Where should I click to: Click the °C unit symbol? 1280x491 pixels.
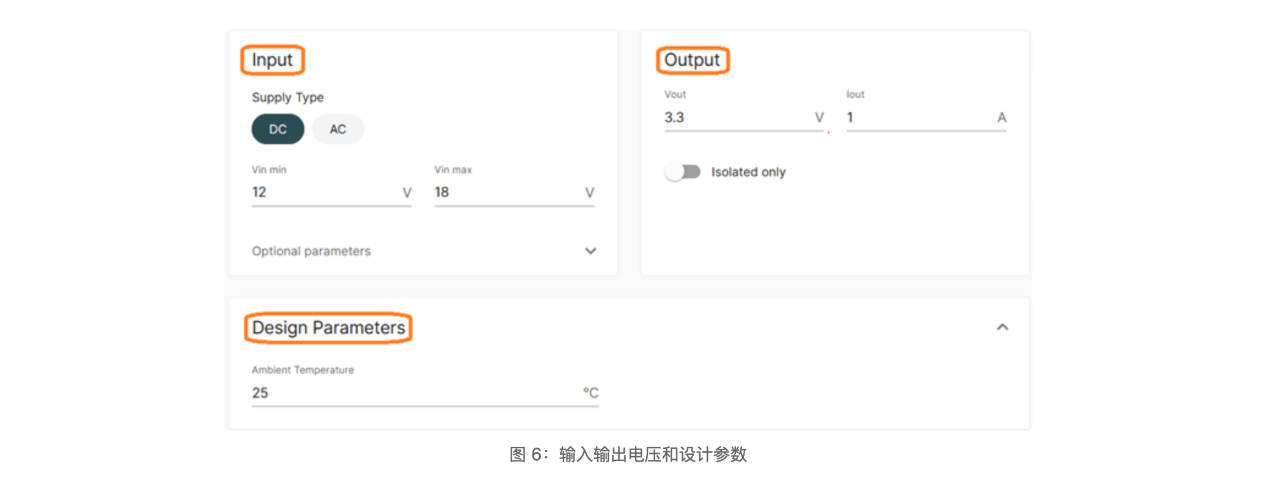591,393
